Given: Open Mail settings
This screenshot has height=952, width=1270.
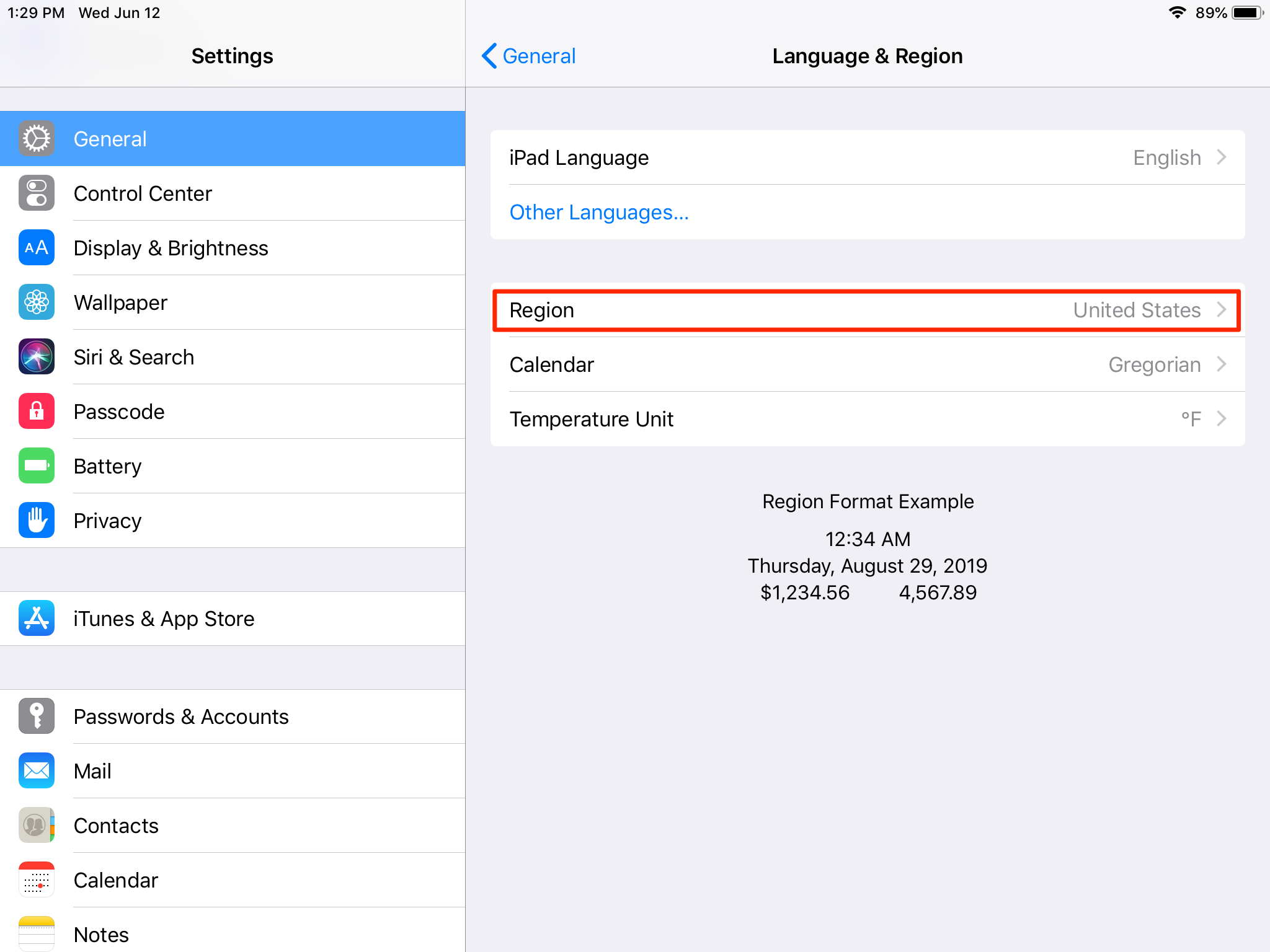Looking at the screenshot, I should [x=233, y=771].
